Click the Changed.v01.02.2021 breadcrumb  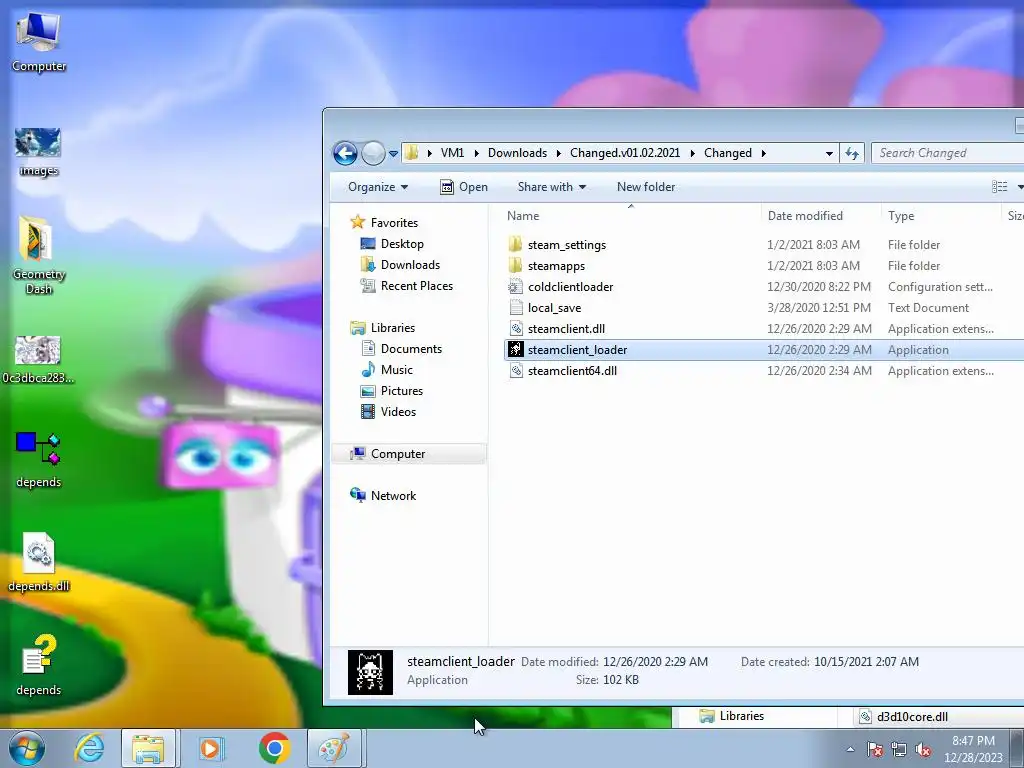(x=625, y=153)
